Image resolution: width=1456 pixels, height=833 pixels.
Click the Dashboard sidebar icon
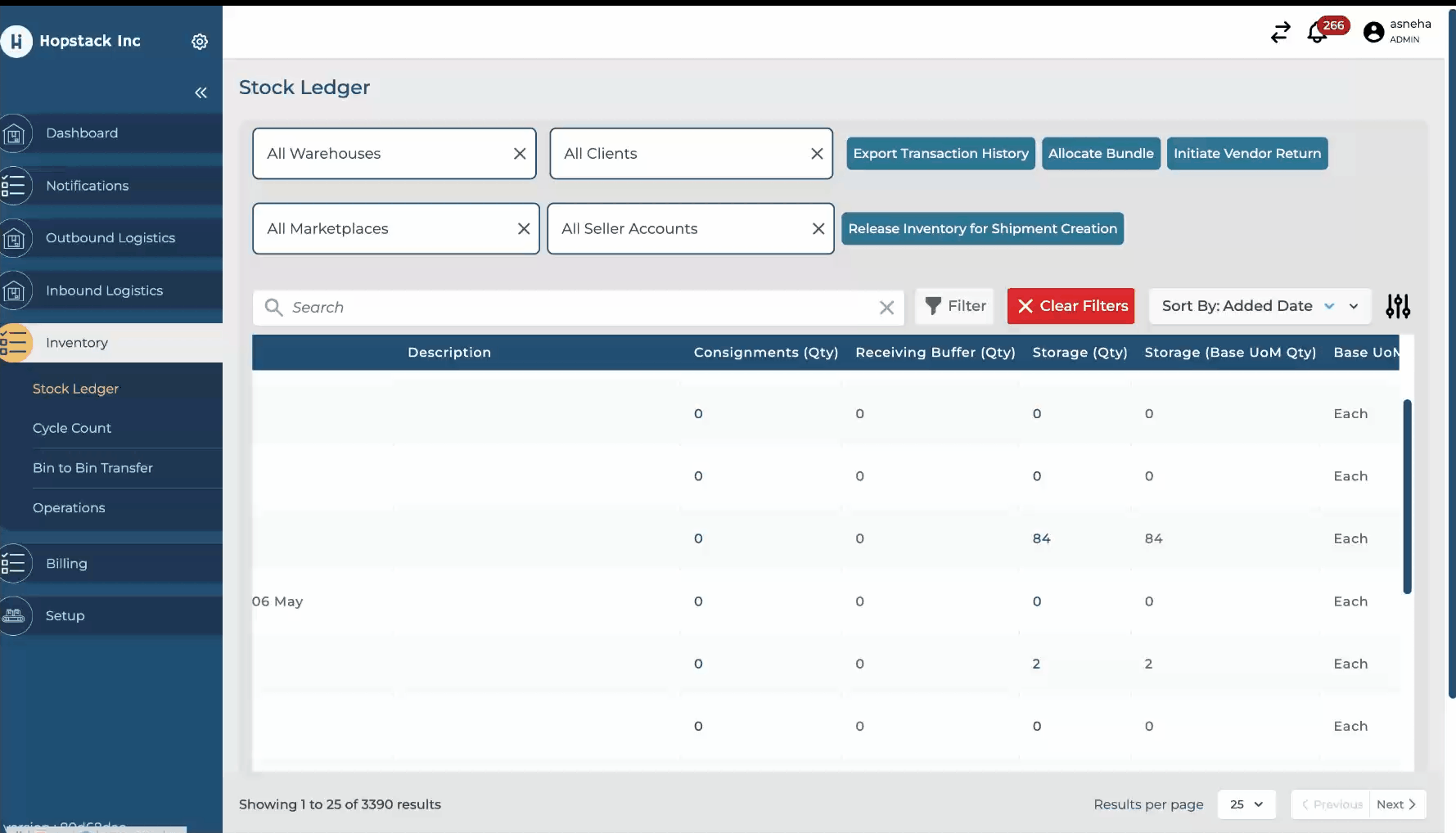(15, 133)
